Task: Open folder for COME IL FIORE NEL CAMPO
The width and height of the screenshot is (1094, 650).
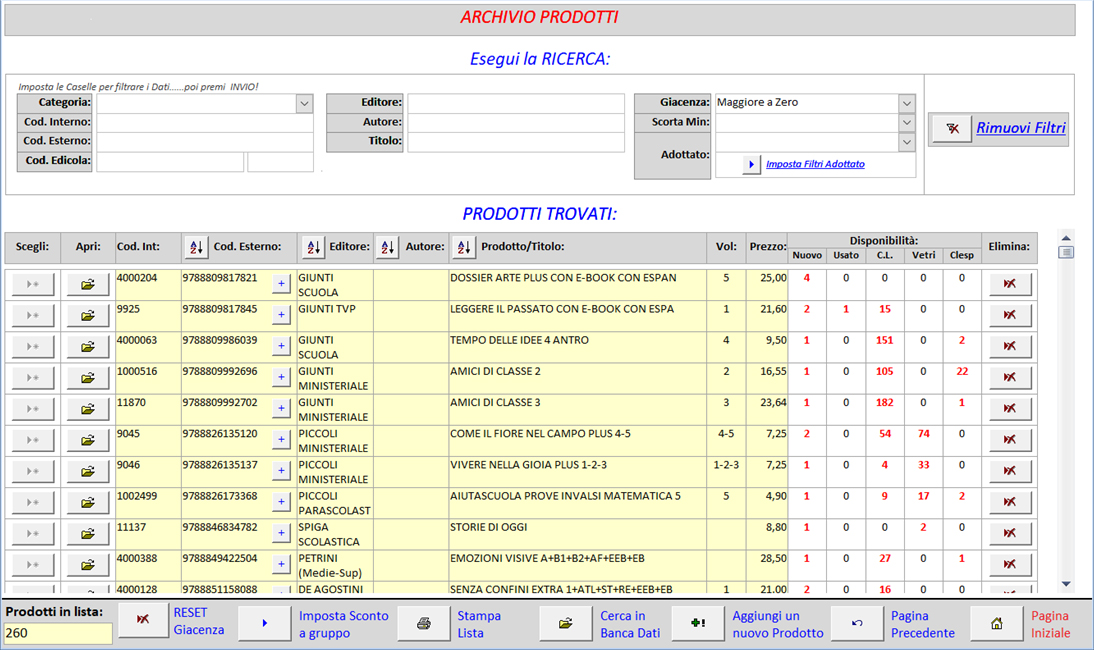Action: tap(88, 441)
